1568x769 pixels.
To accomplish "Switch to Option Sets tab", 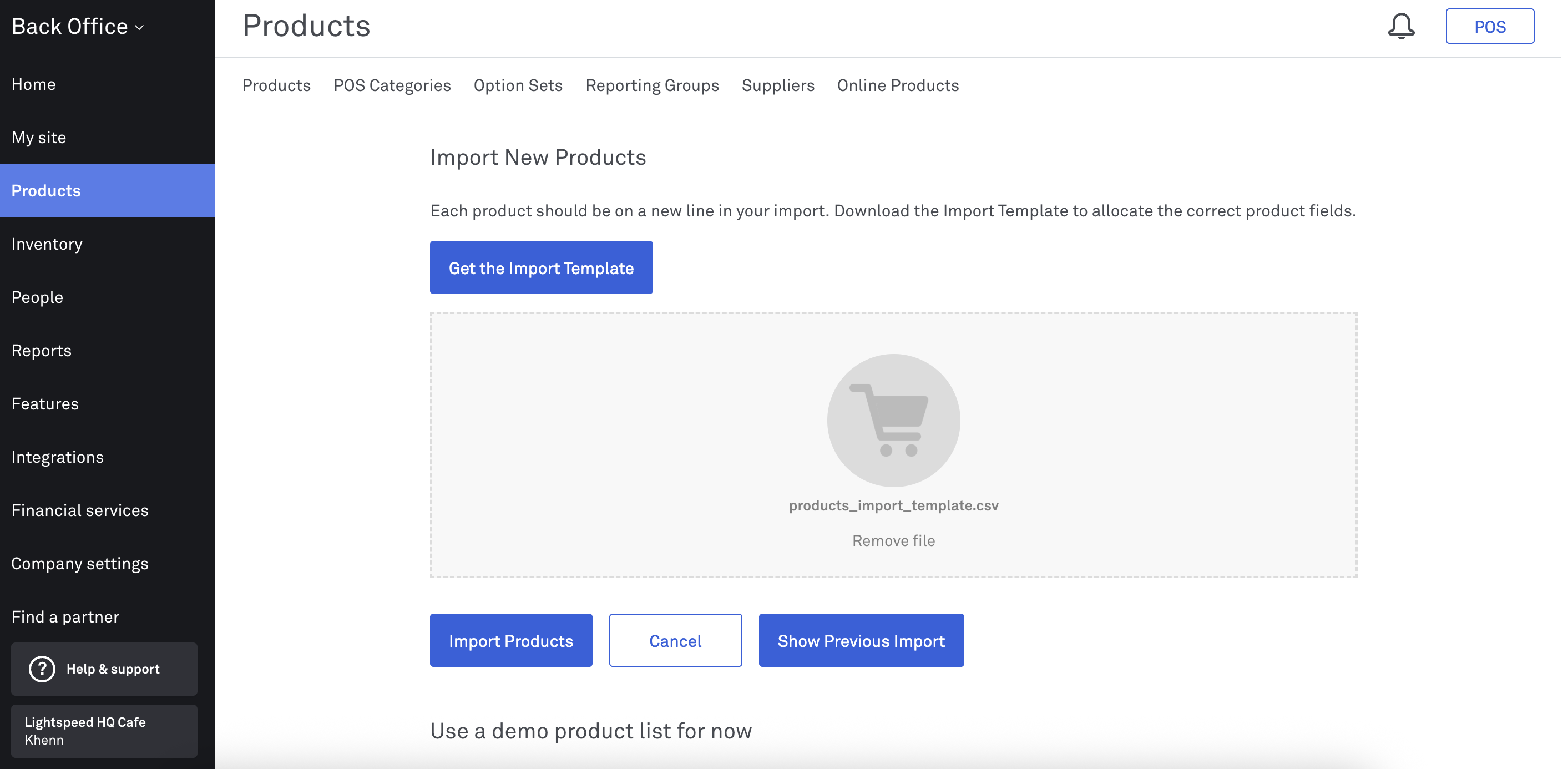I will [x=518, y=85].
